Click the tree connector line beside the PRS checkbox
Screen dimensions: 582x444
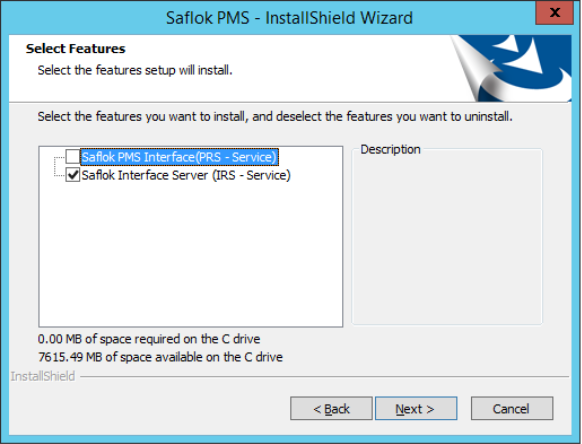click(59, 157)
